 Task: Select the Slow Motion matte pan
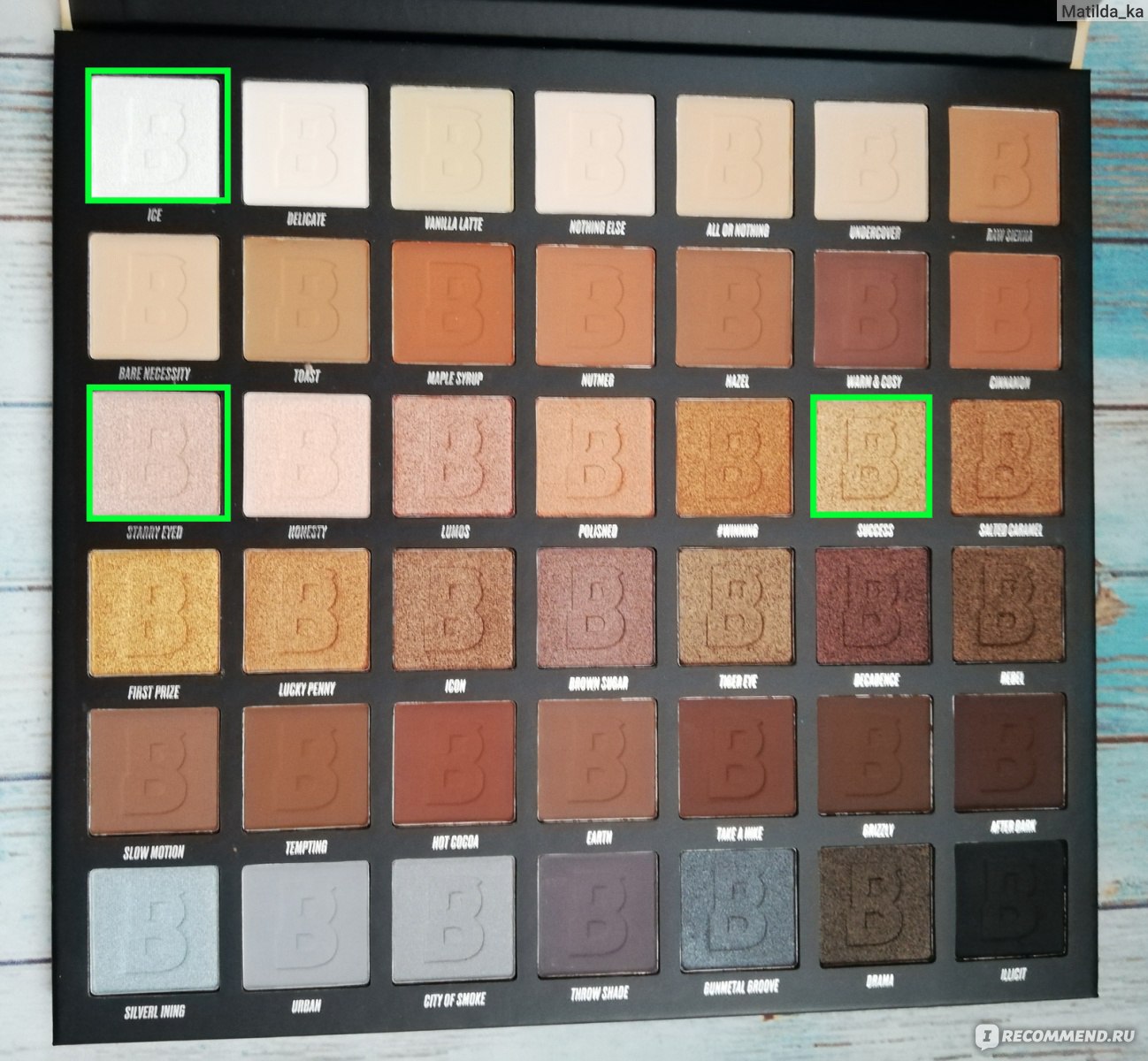(155, 769)
